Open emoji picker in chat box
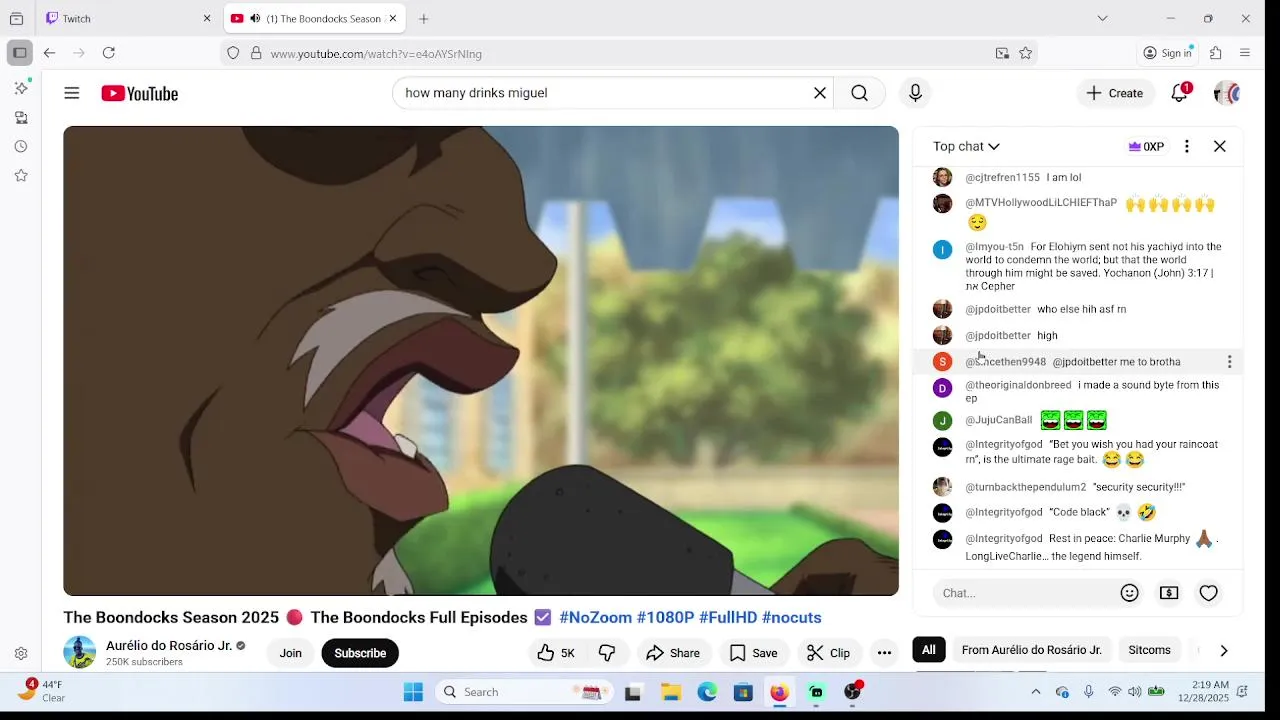Image resolution: width=1280 pixels, height=720 pixels. click(x=1130, y=593)
